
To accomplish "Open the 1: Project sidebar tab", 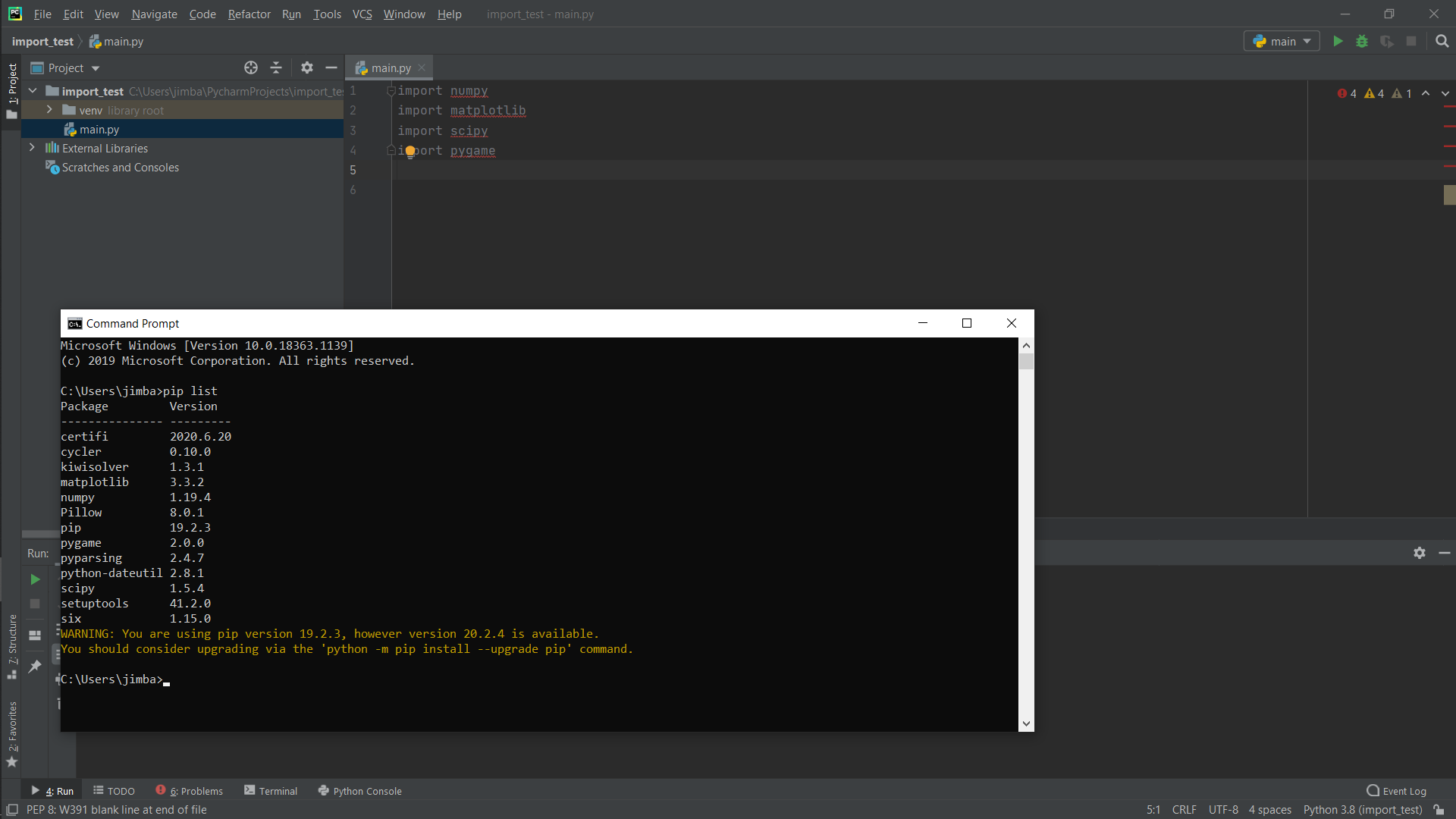I will pyautogui.click(x=12, y=91).
